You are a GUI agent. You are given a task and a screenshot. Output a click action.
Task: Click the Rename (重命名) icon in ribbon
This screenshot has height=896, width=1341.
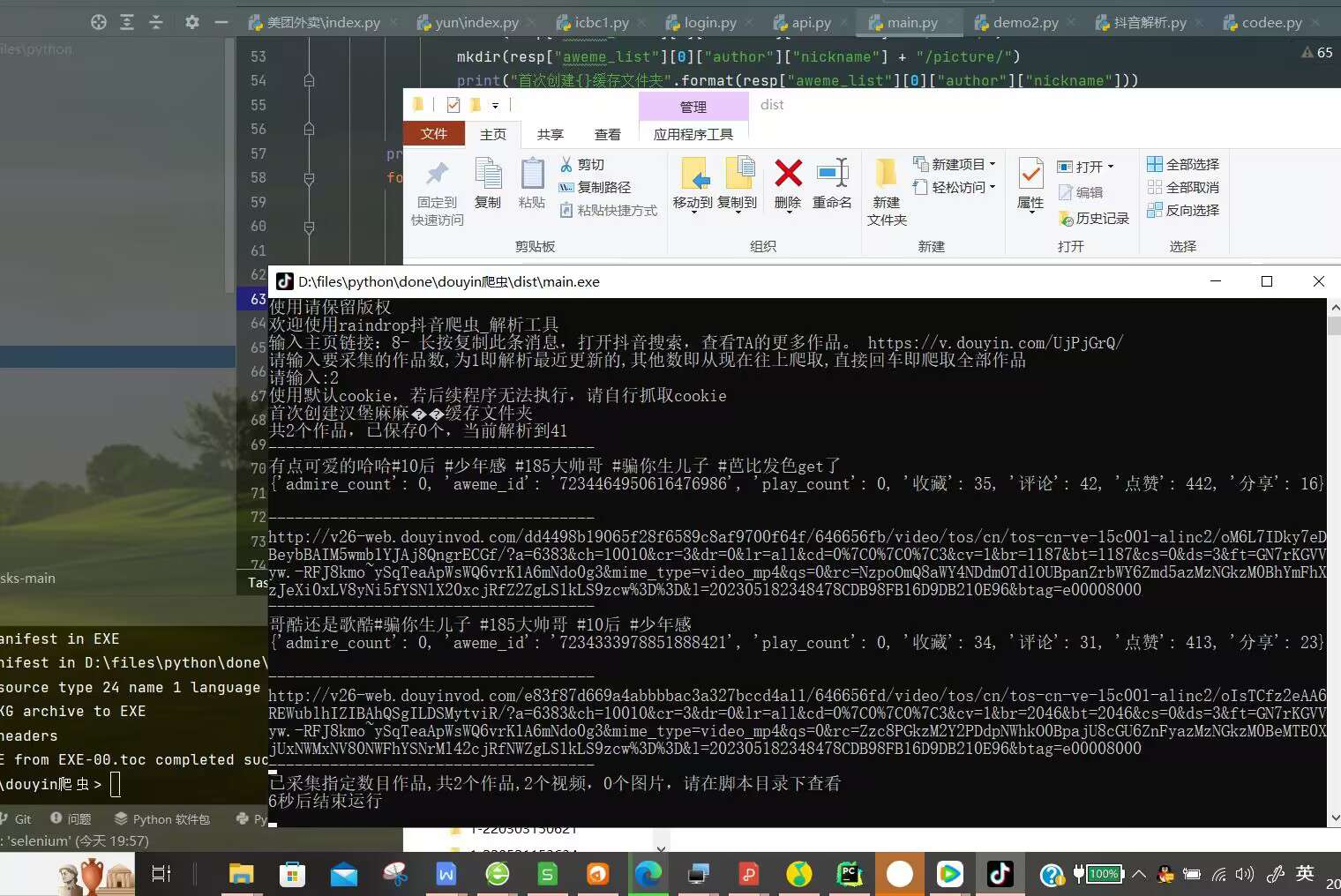[832, 174]
